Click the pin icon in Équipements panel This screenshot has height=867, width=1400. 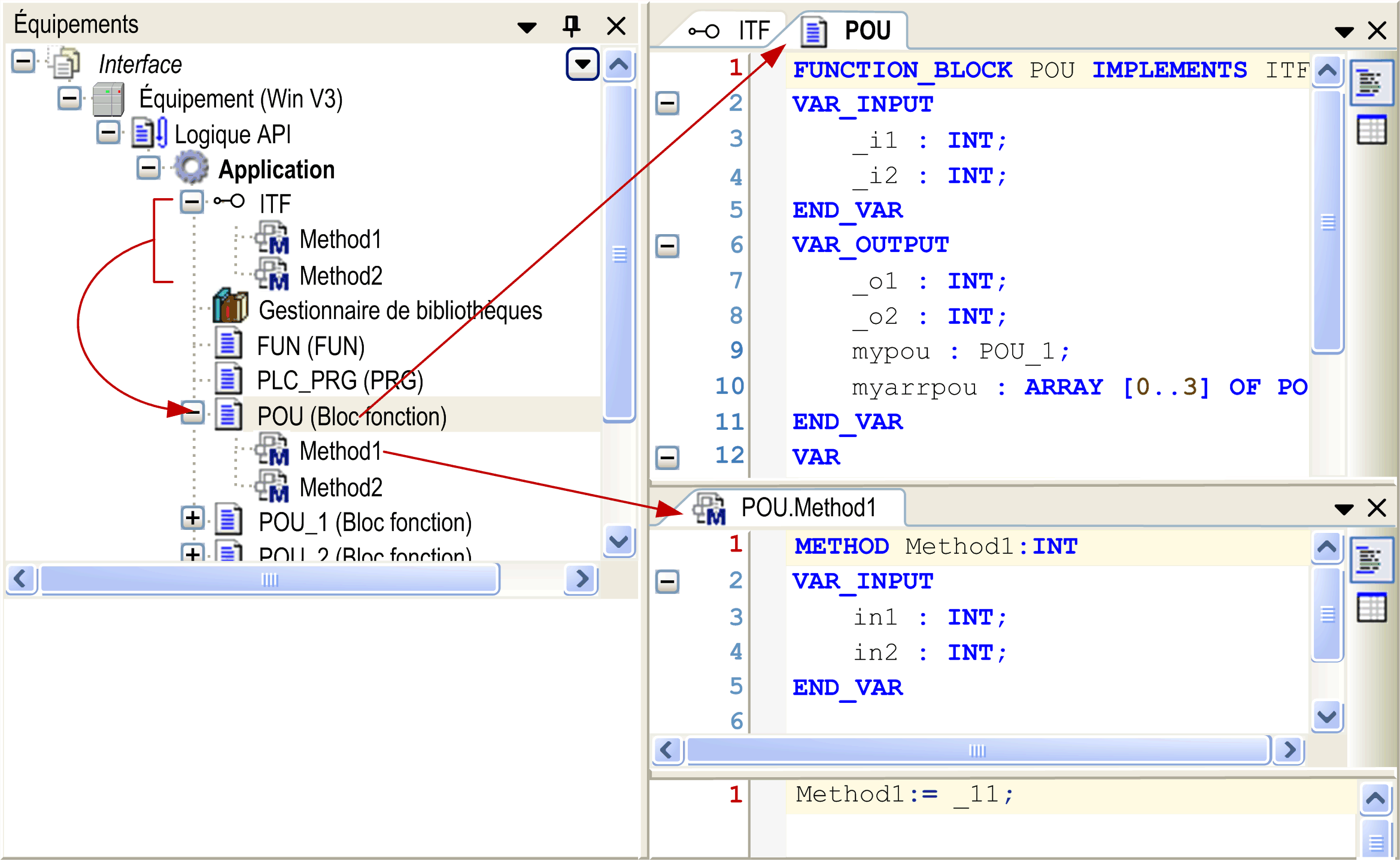(571, 26)
